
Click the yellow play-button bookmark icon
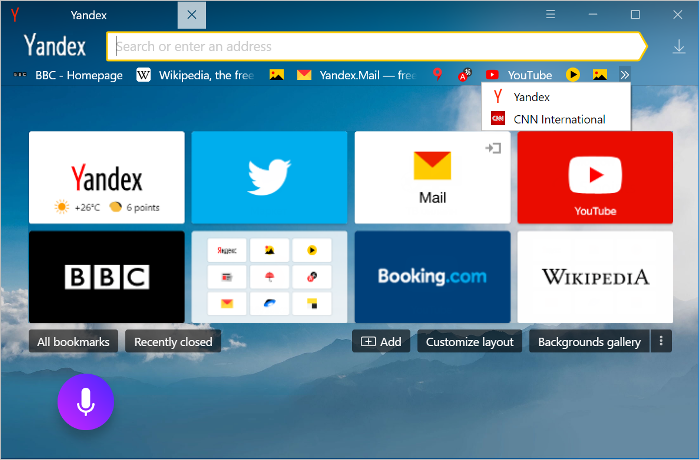click(573, 75)
